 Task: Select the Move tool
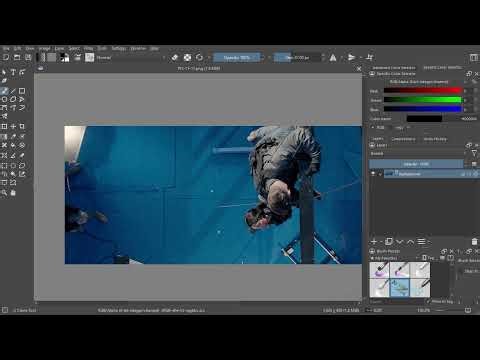click(13, 126)
